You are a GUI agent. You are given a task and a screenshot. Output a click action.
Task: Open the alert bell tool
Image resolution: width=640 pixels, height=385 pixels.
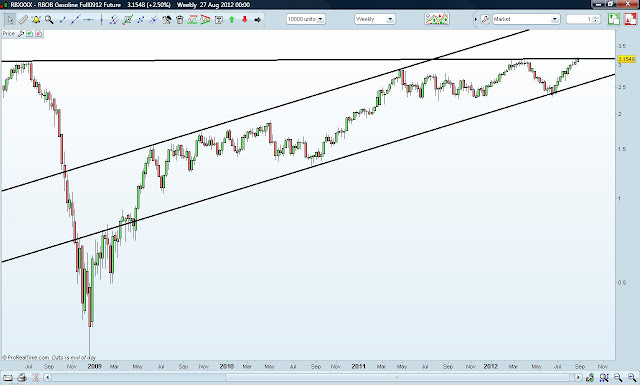point(36,20)
